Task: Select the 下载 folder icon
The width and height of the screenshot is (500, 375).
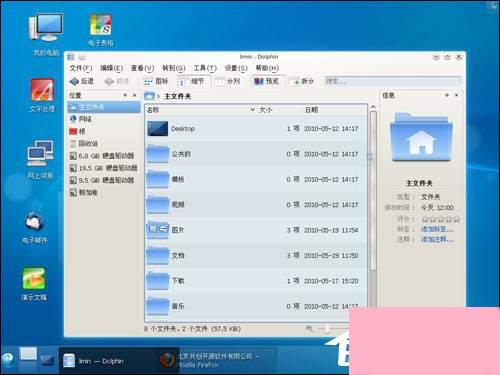Action: click(x=158, y=281)
